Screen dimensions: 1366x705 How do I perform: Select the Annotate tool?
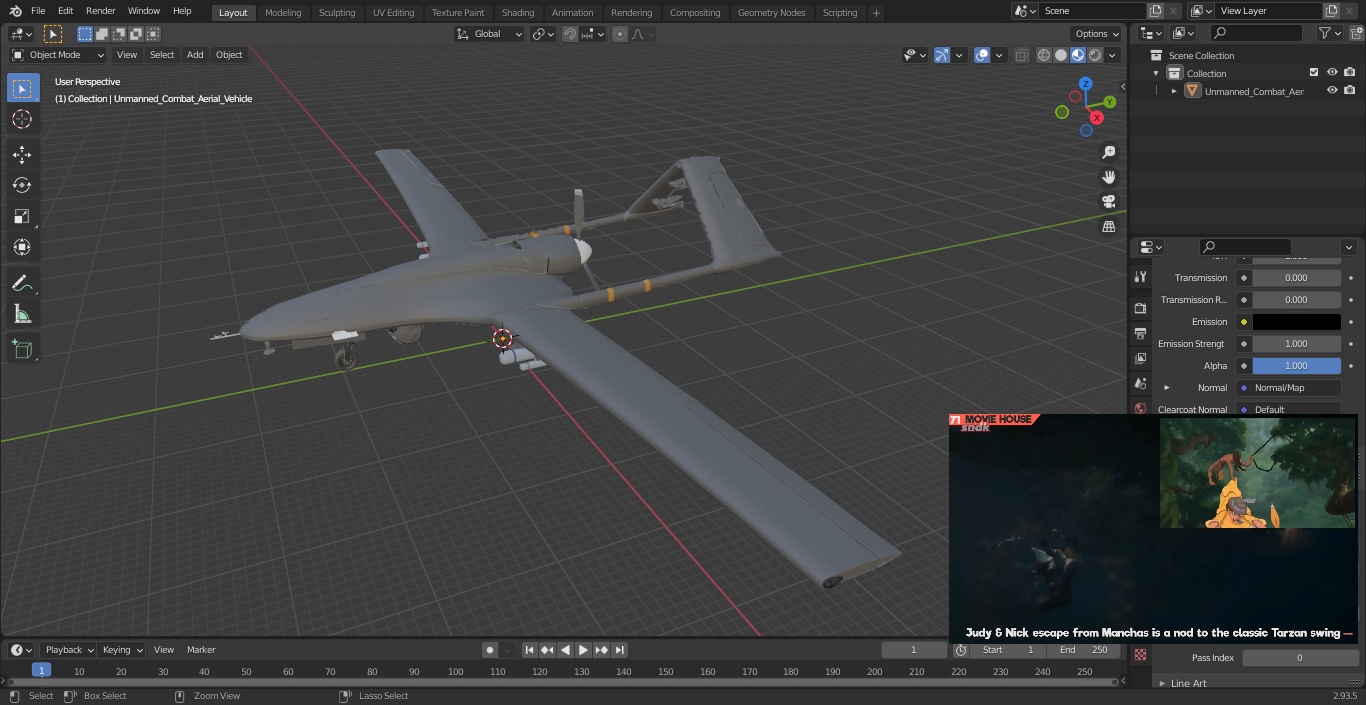22,284
